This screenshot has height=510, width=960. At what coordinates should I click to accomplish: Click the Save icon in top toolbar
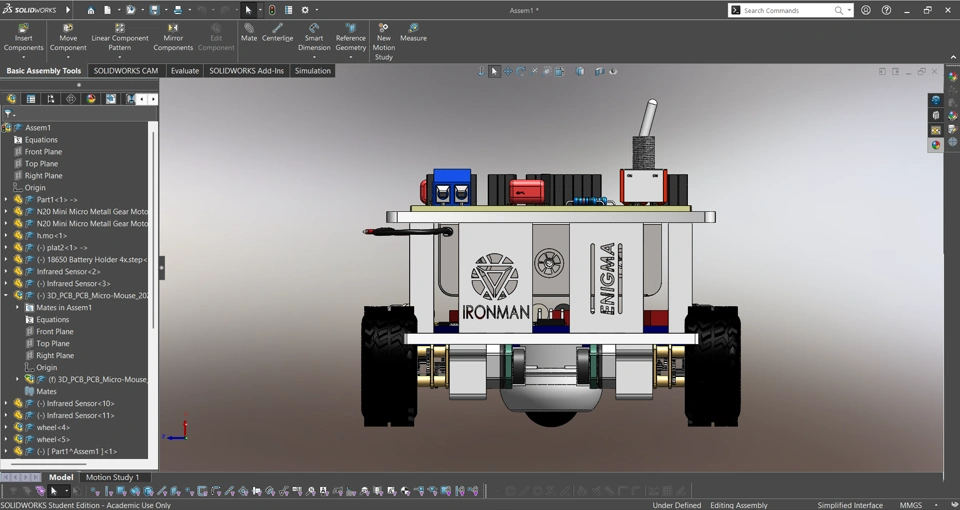pos(154,10)
